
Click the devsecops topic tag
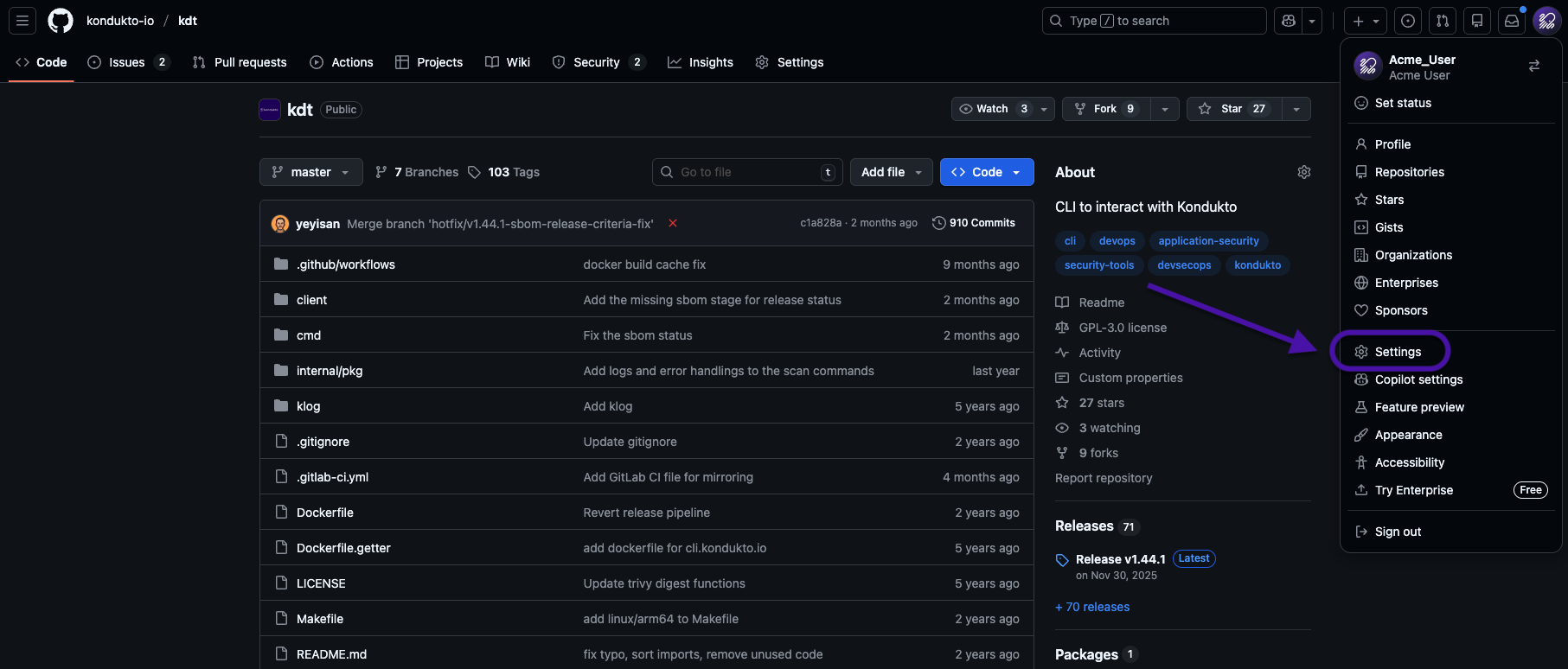pos(1184,265)
